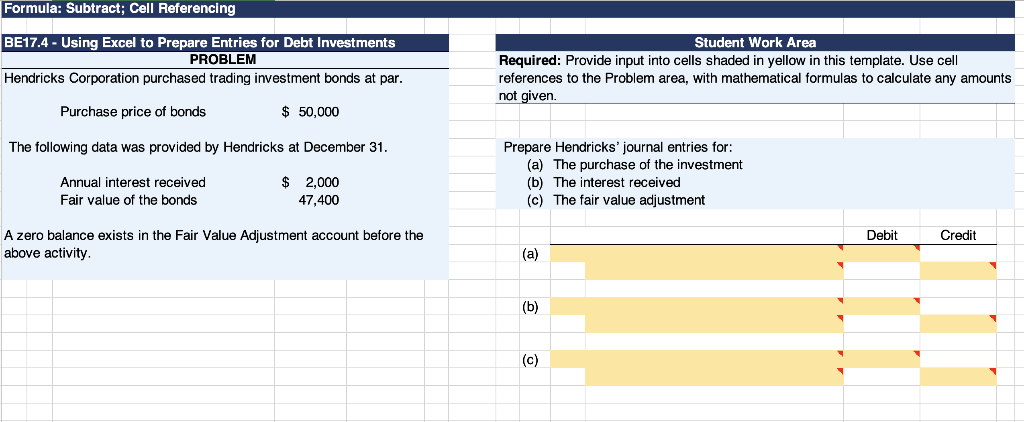The height and width of the screenshot is (422, 1024).
Task: Click the red comment marker on entry (a) Credit cell
Action: (x=993, y=265)
